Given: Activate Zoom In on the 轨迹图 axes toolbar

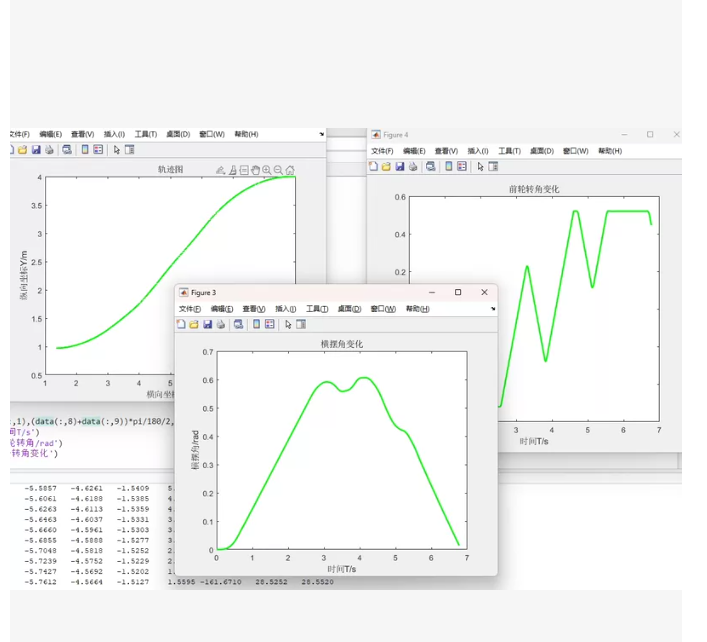Looking at the screenshot, I should (267, 170).
